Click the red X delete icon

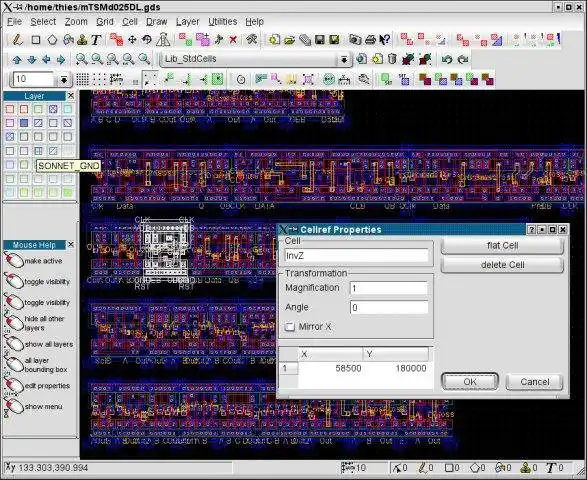(233, 39)
